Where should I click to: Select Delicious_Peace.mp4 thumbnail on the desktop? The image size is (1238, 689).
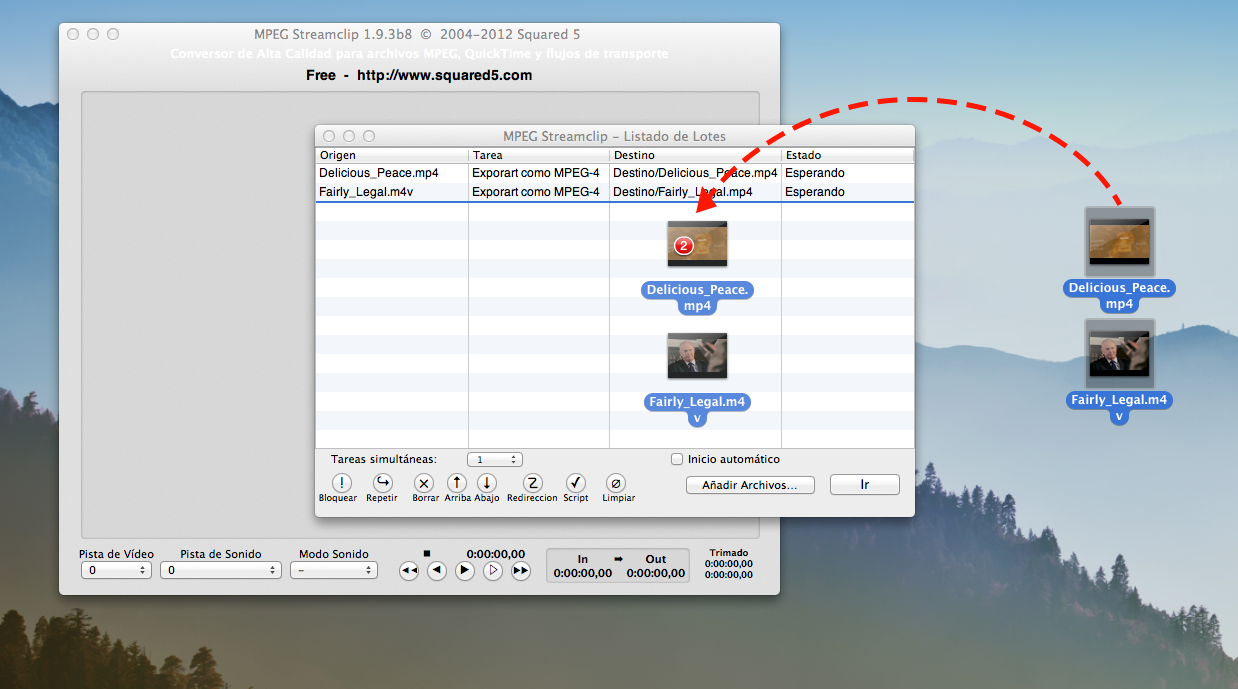pyautogui.click(x=1119, y=241)
